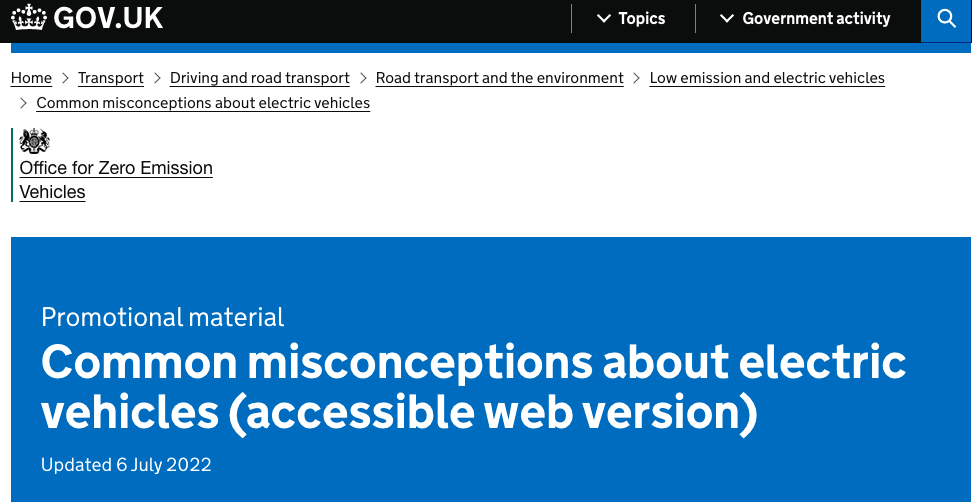Open Driving and road transport breadcrumb
Viewport: 972px width, 502px height.
pos(260,78)
